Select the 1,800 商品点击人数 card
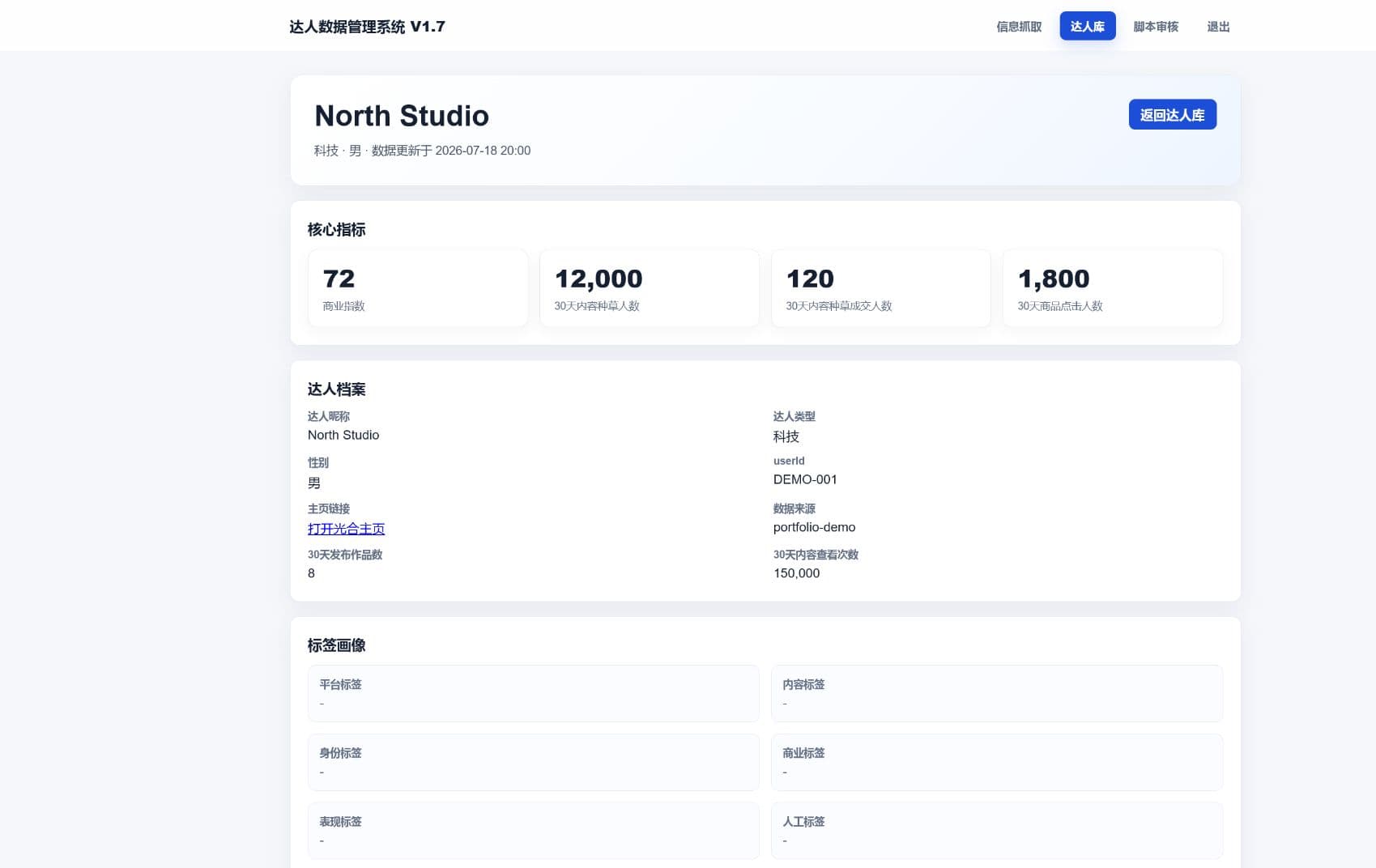 pos(1113,288)
